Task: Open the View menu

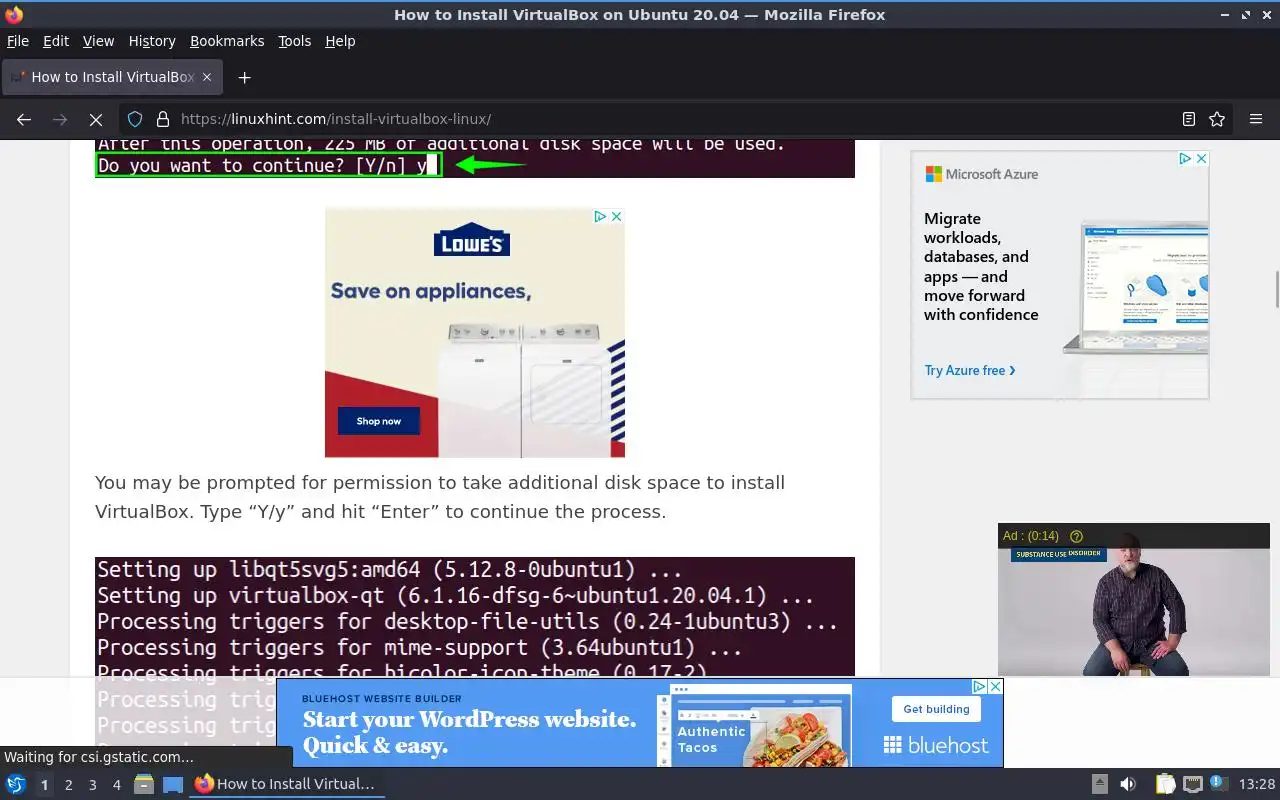Action: pos(98,41)
